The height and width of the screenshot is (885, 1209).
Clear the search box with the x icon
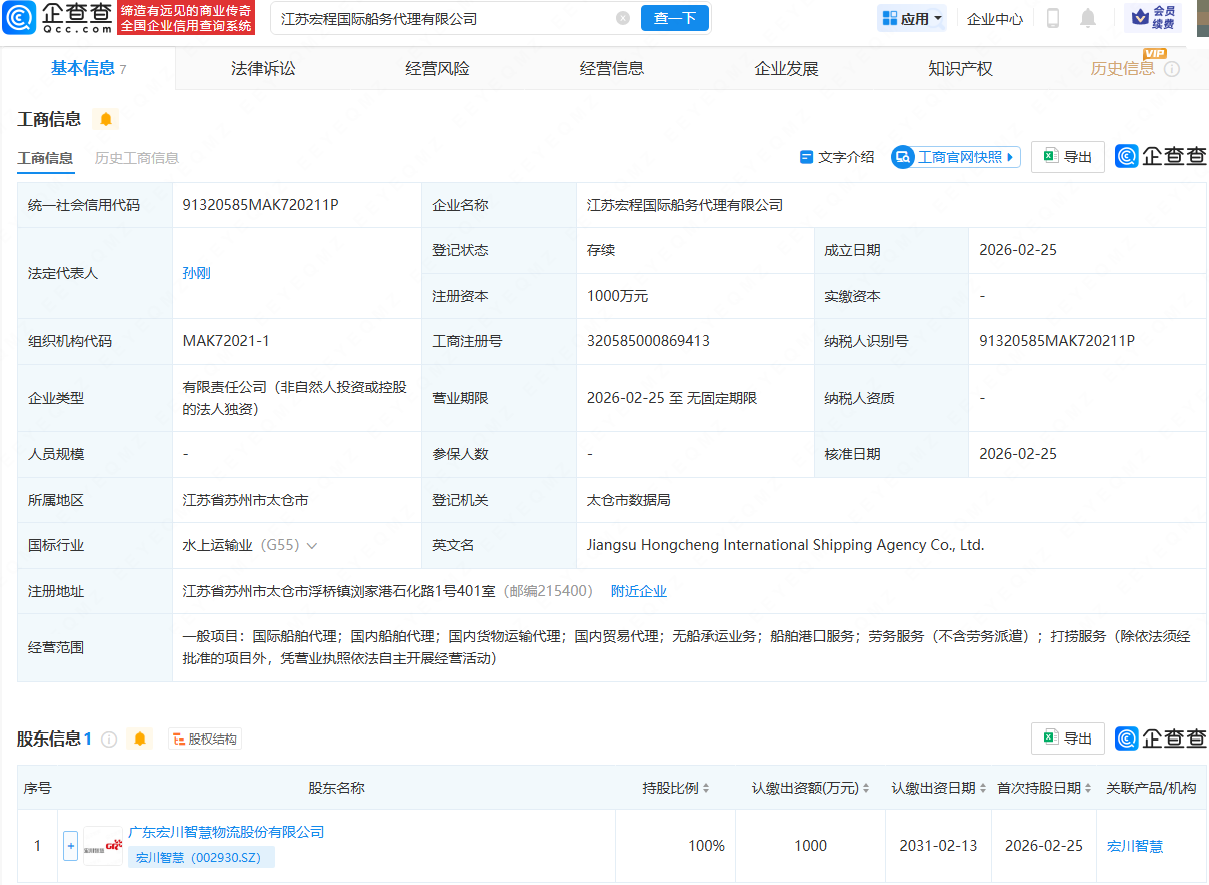[624, 18]
